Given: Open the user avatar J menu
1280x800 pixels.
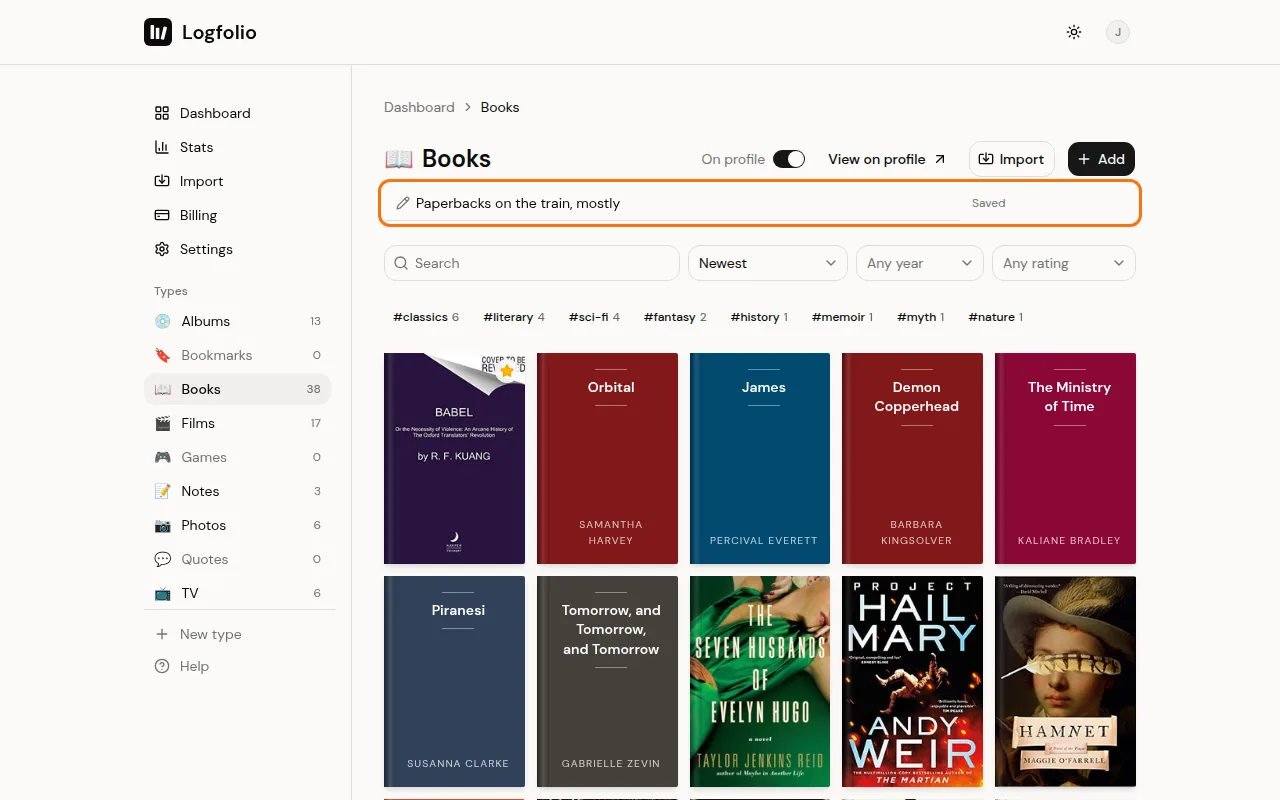Looking at the screenshot, I should coord(1117,32).
